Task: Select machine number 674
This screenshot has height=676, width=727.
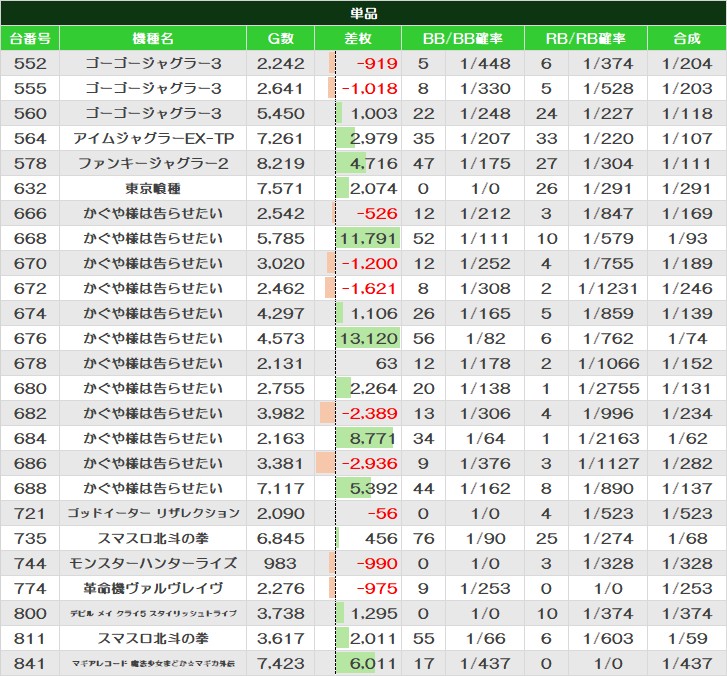Action: (30, 314)
